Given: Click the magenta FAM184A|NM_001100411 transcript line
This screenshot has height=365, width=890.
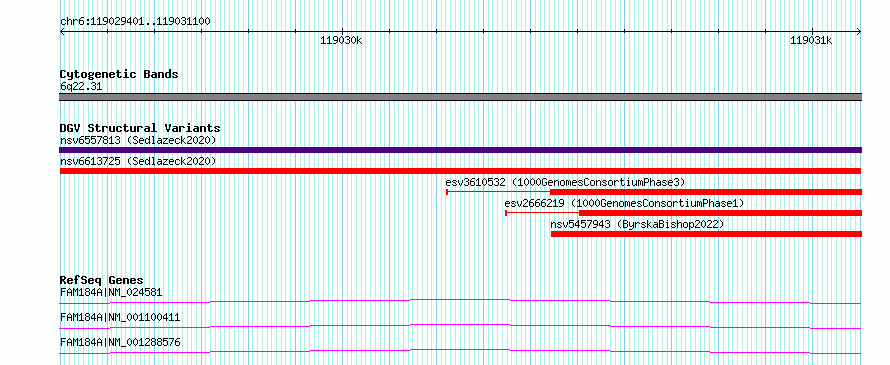Looking at the screenshot, I should coord(460,326).
